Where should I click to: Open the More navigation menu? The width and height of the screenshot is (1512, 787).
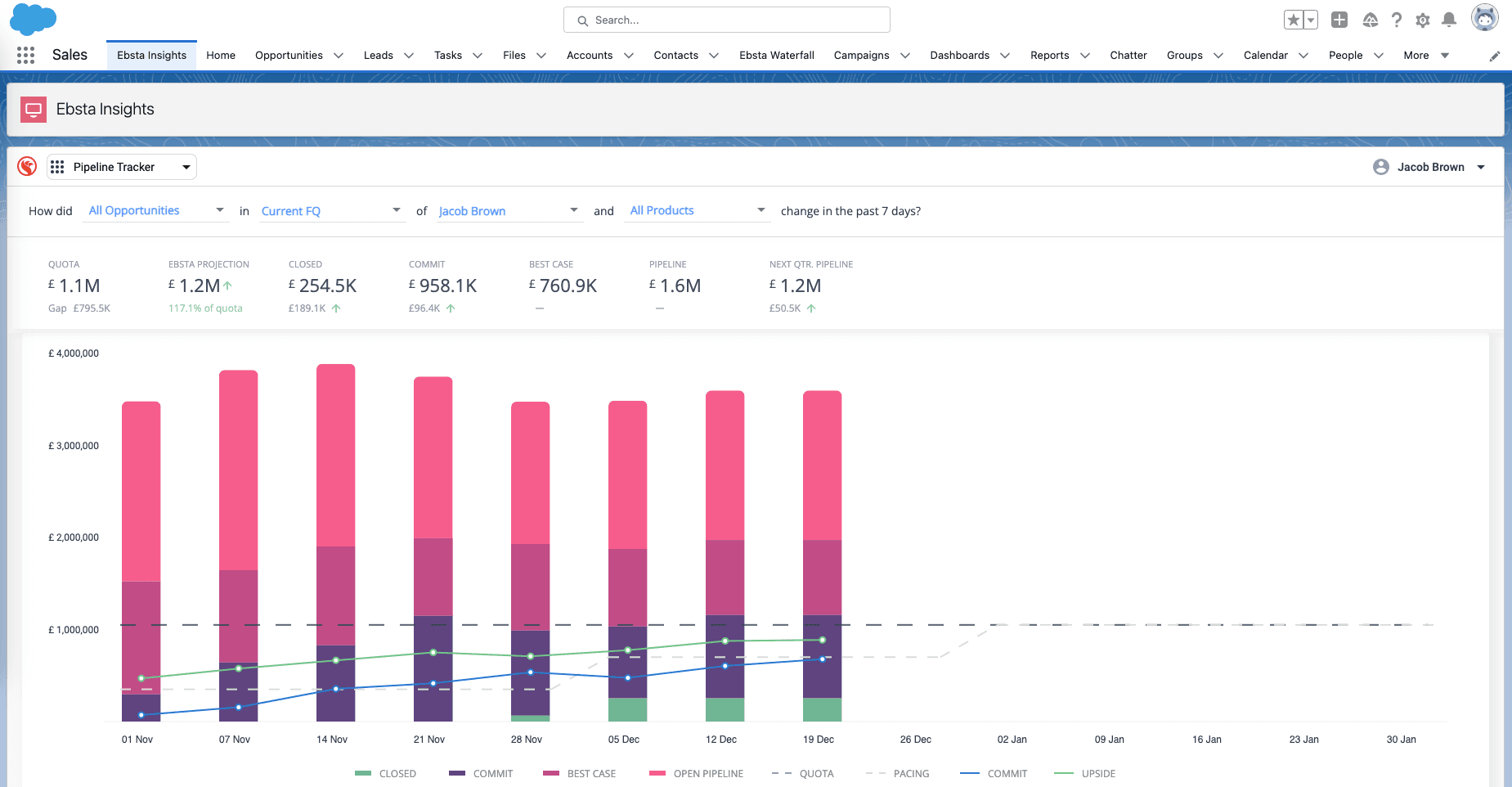pyautogui.click(x=1426, y=56)
